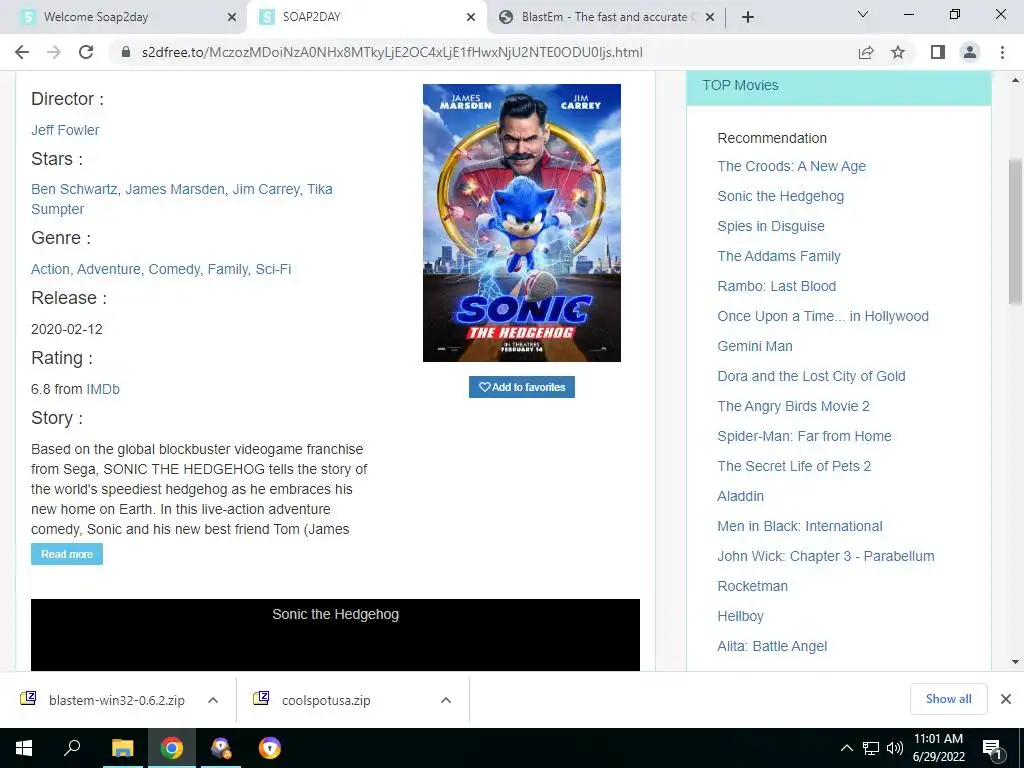Share this page via share icon

(866, 52)
